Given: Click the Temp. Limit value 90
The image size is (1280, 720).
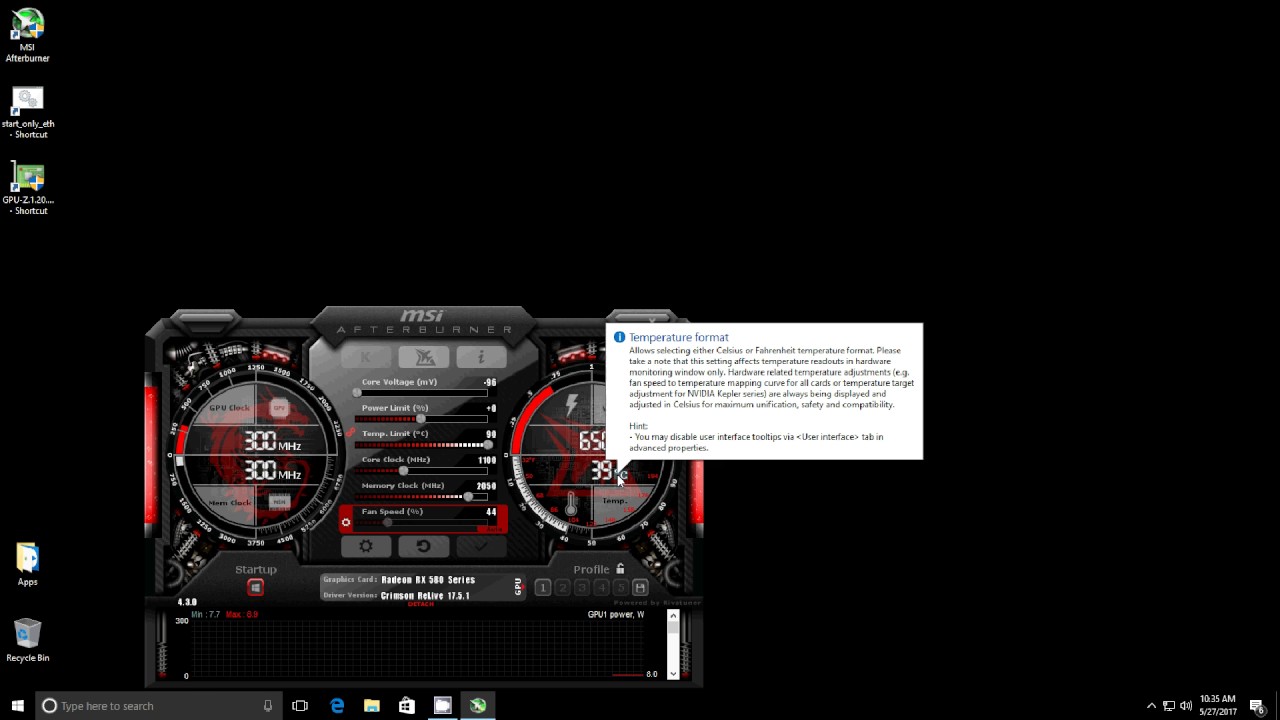Looking at the screenshot, I should (491, 434).
